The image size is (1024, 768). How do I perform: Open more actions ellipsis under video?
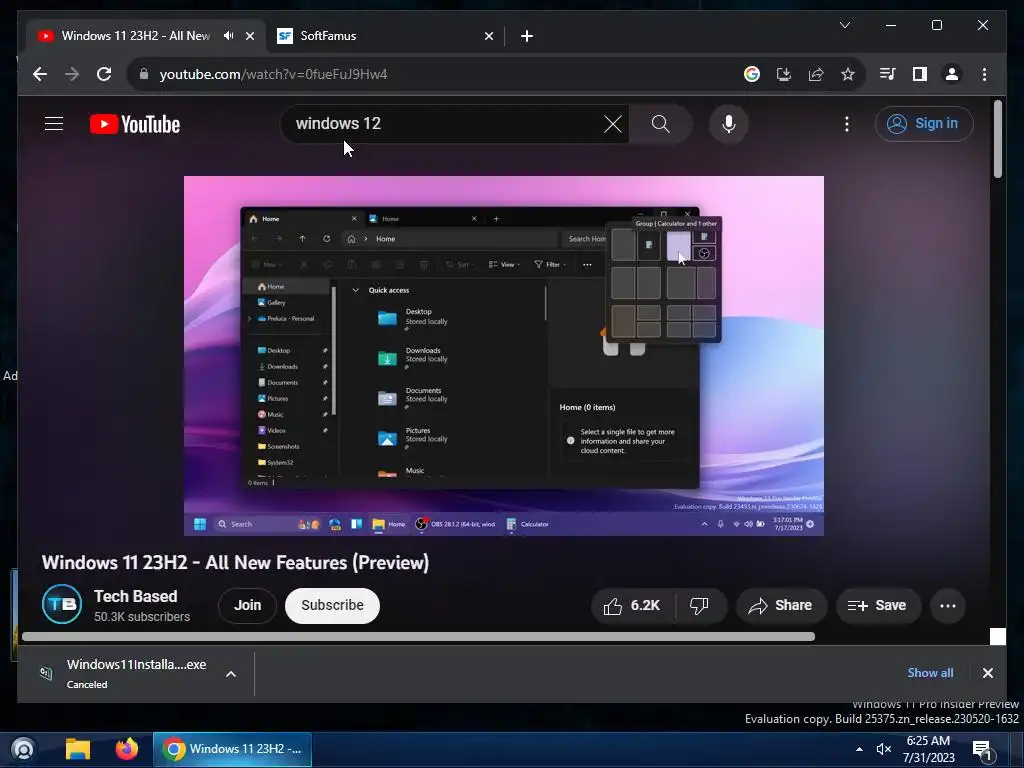(x=948, y=606)
